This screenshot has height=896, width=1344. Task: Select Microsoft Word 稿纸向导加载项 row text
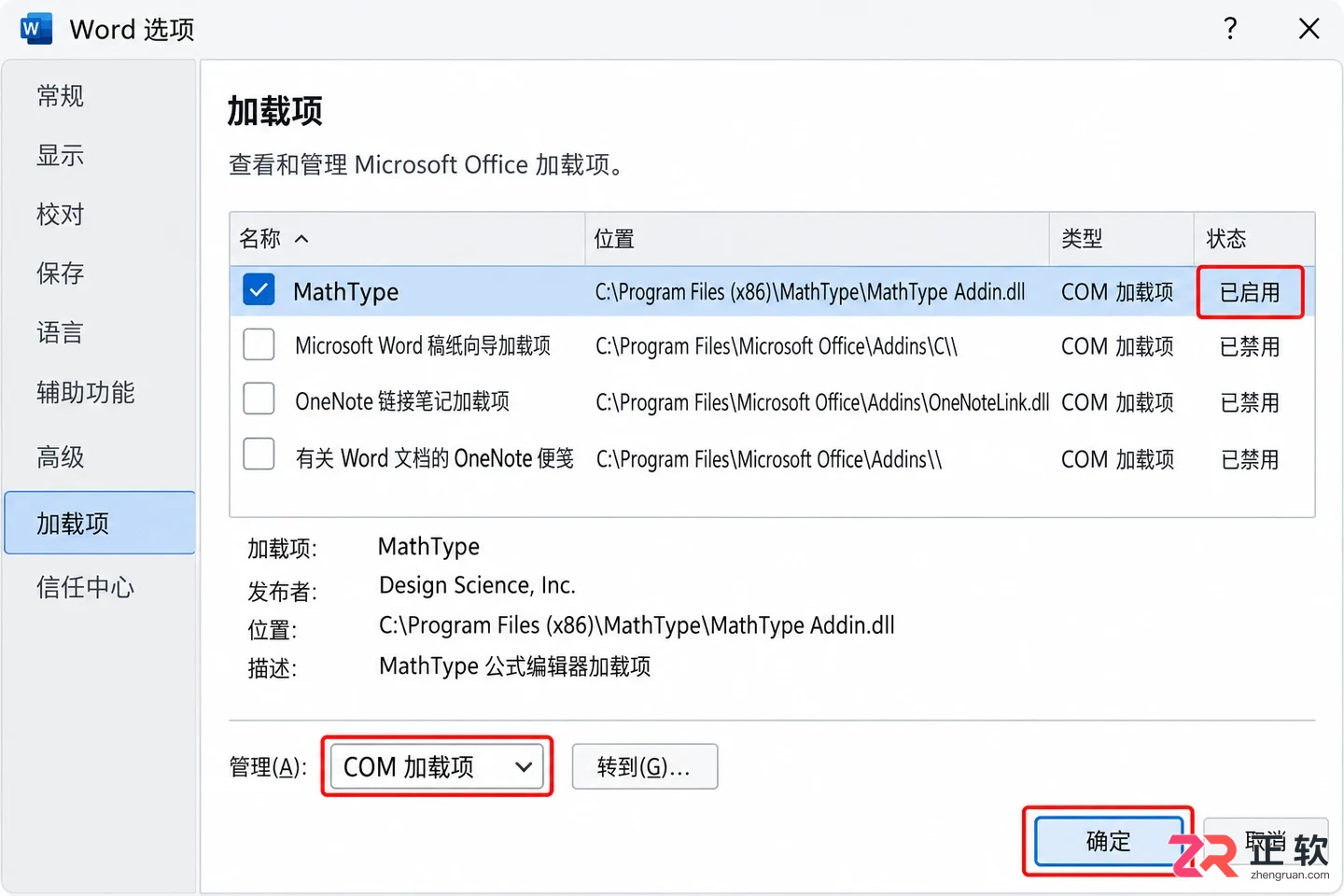[x=423, y=346]
